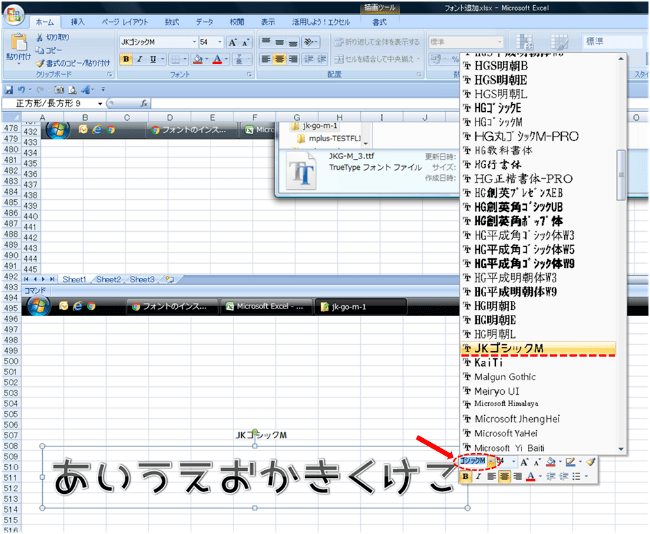
Task: Choose Malgun Gothic in the font list
Action: [538, 377]
